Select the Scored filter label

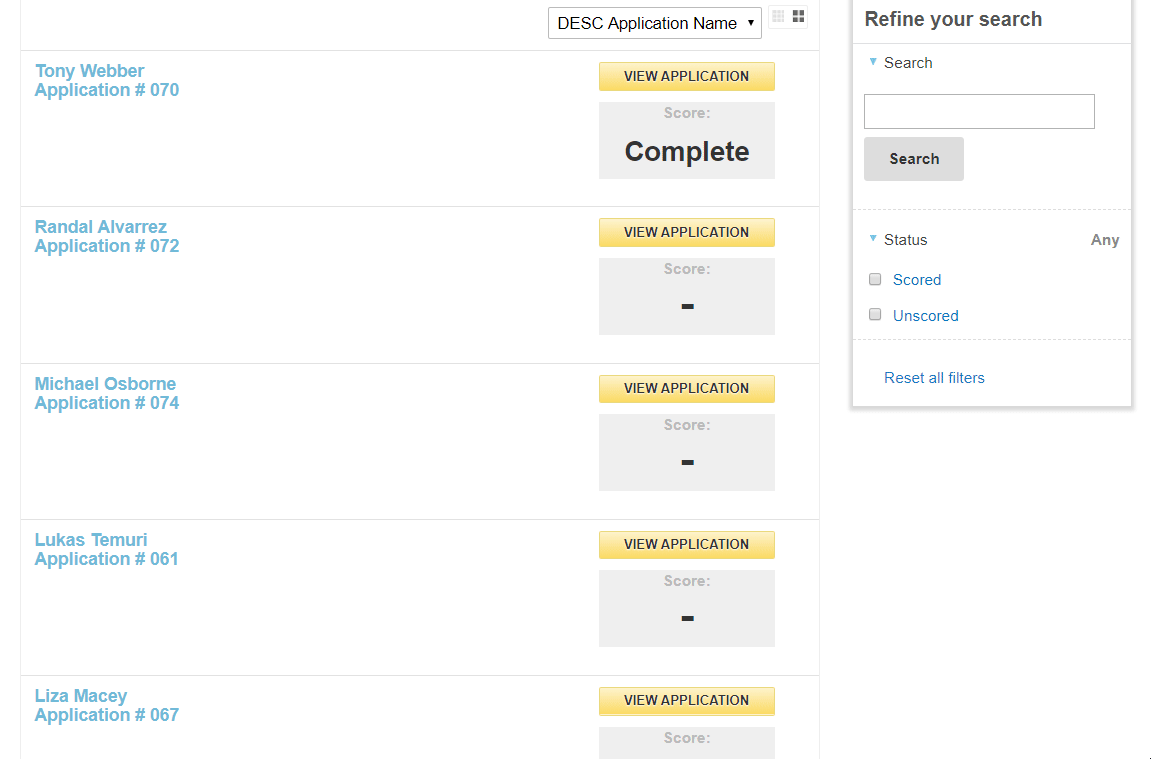coord(916,280)
